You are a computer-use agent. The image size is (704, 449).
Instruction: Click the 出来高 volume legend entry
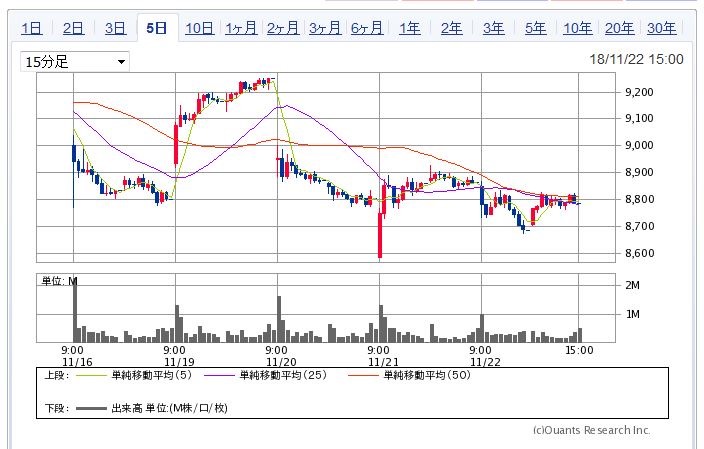pyautogui.click(x=152, y=408)
